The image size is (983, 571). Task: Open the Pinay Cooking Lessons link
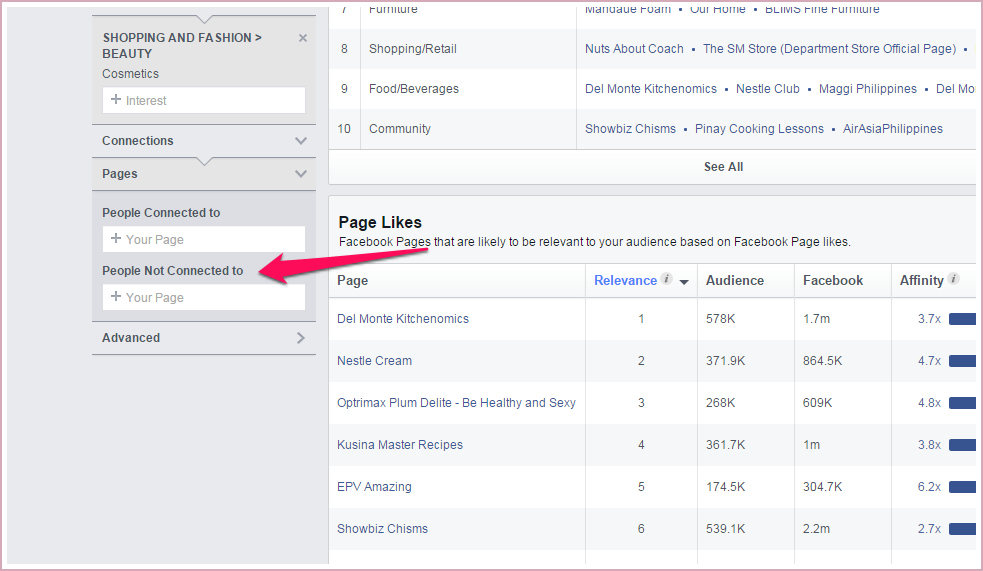[x=759, y=129]
